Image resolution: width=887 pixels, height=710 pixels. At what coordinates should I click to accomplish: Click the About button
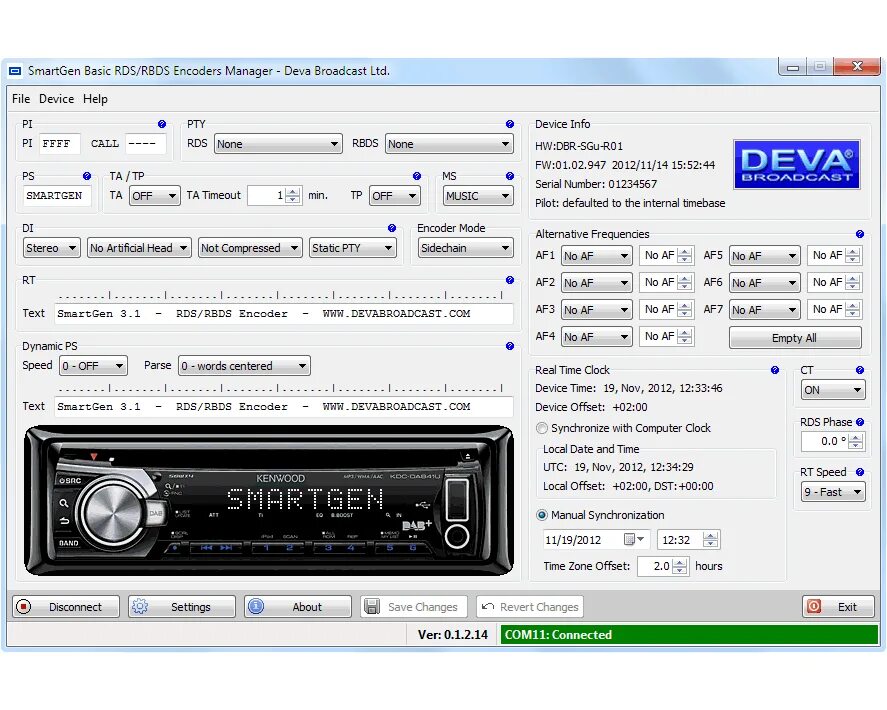coord(298,606)
